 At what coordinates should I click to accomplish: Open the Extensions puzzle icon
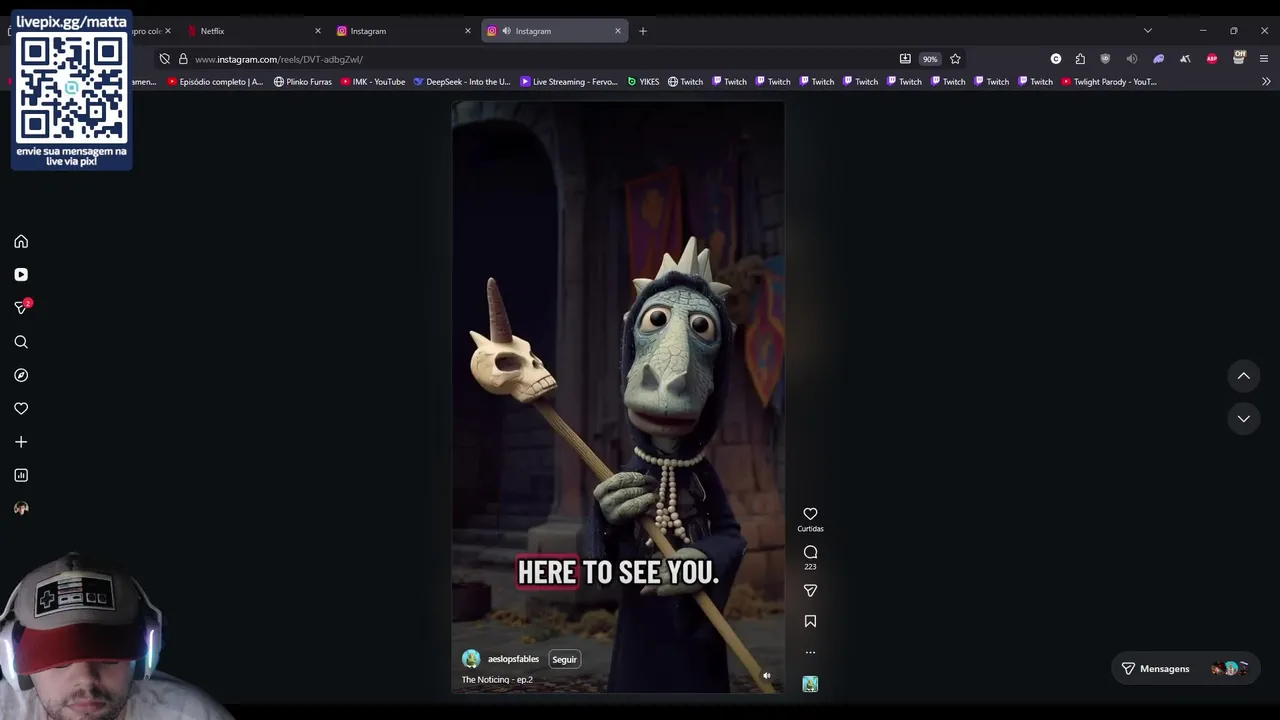(1080, 59)
